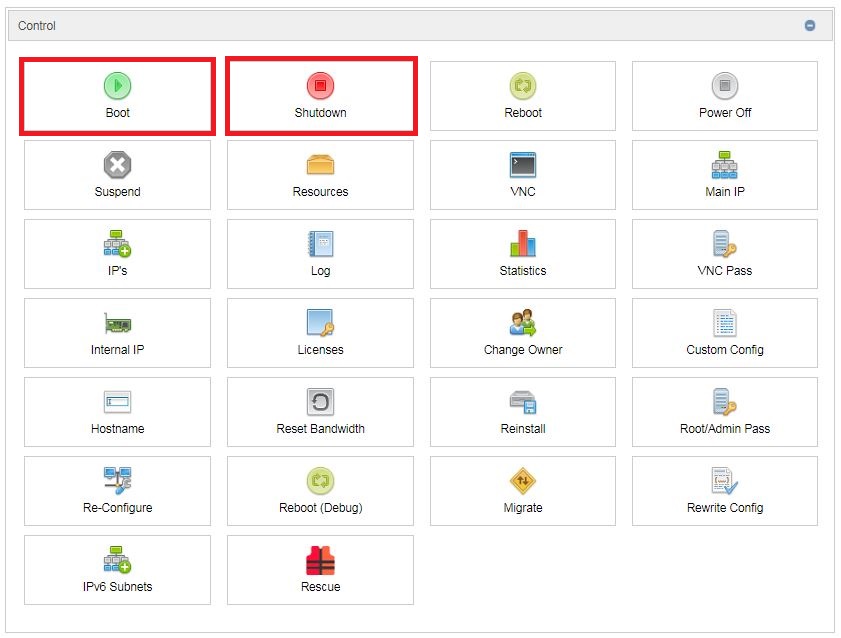
Task: Click the Suspend X icon
Action: click(117, 165)
